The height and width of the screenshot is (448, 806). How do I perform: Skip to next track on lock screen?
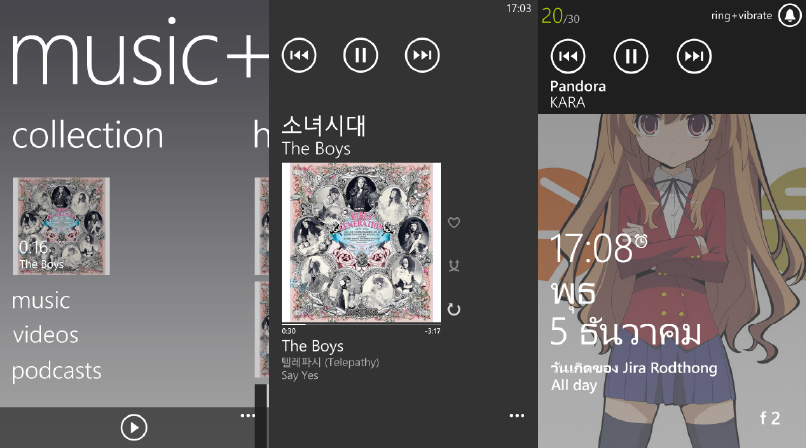694,56
